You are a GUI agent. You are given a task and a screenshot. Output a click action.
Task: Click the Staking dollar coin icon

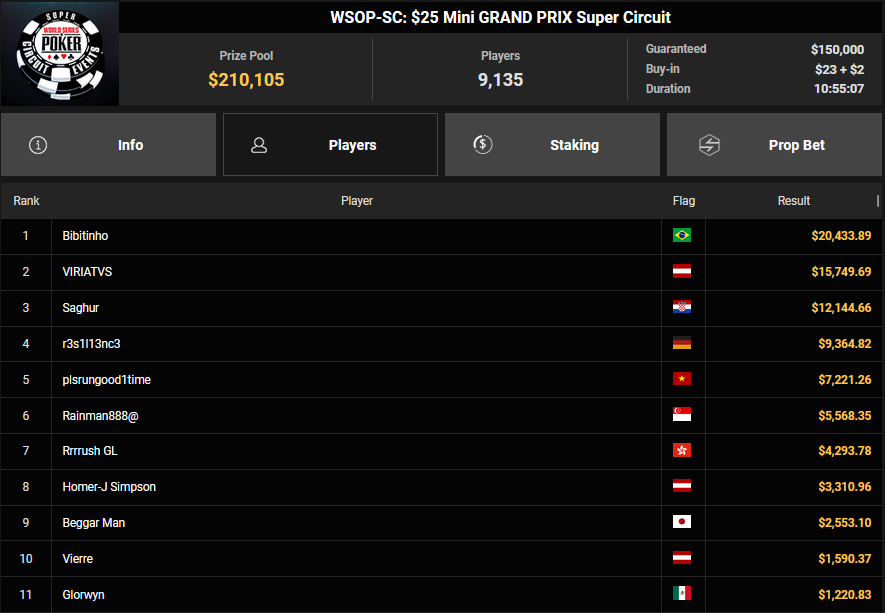(x=482, y=145)
